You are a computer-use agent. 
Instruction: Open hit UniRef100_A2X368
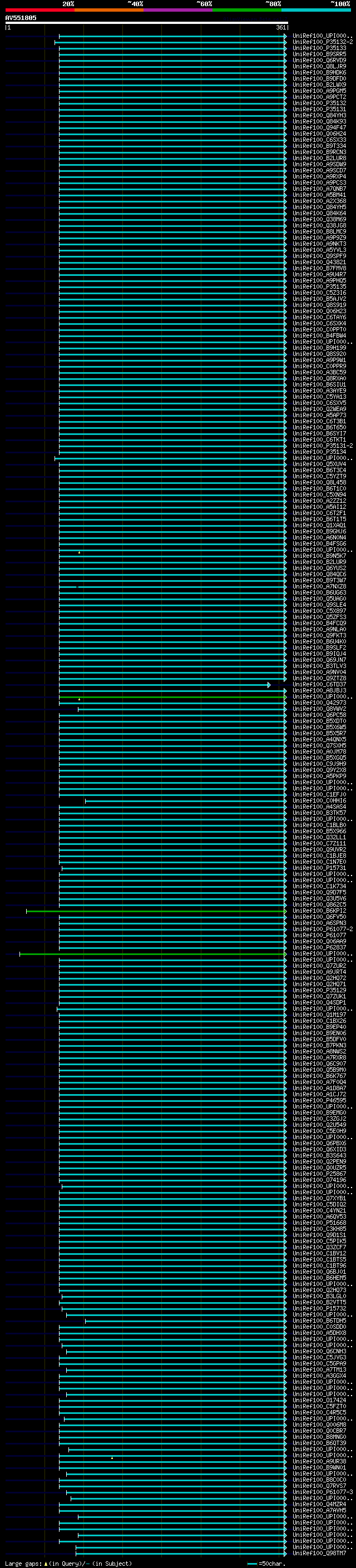pyautogui.click(x=319, y=201)
